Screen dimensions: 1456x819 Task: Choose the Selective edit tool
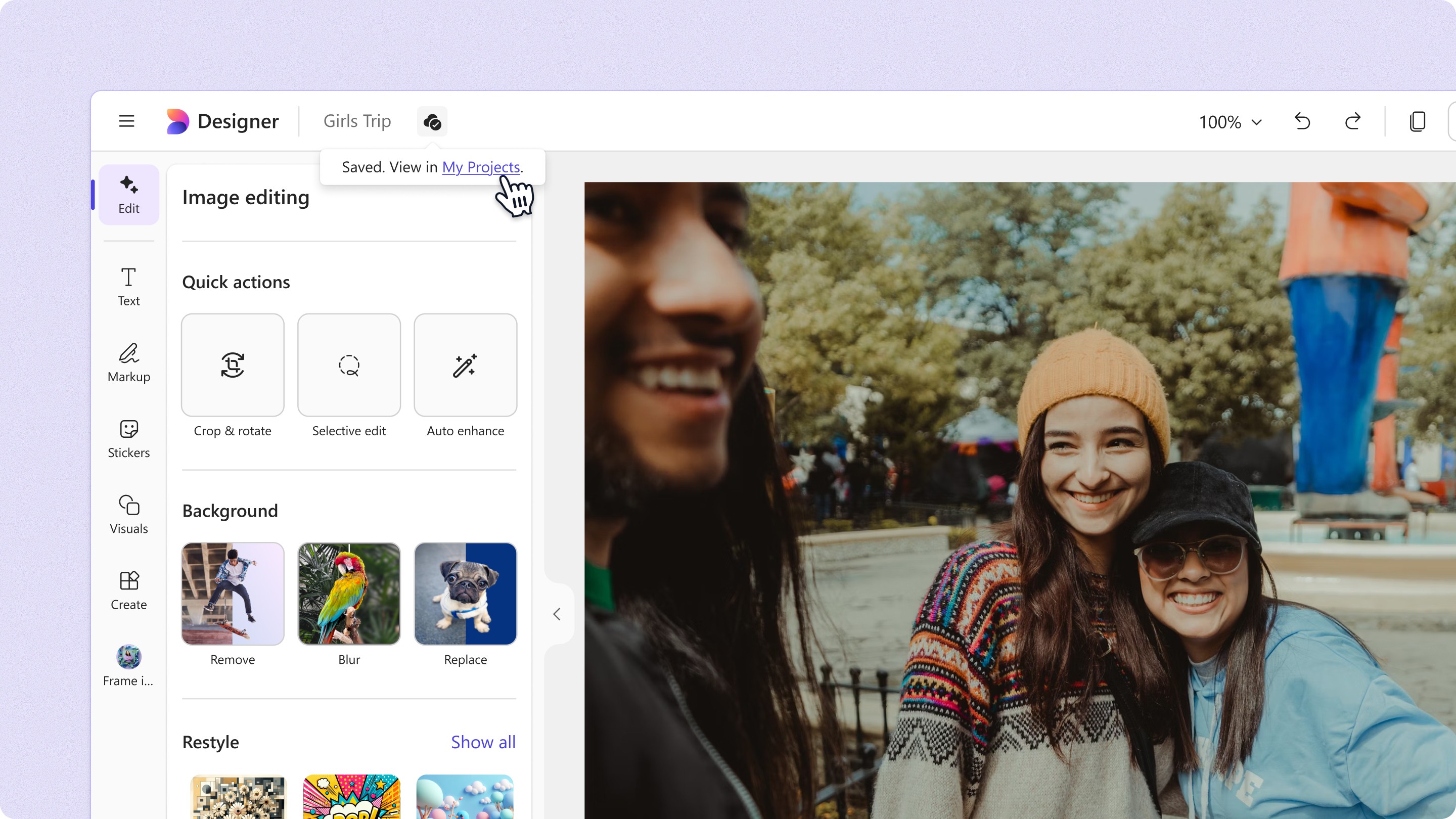pyautogui.click(x=349, y=365)
